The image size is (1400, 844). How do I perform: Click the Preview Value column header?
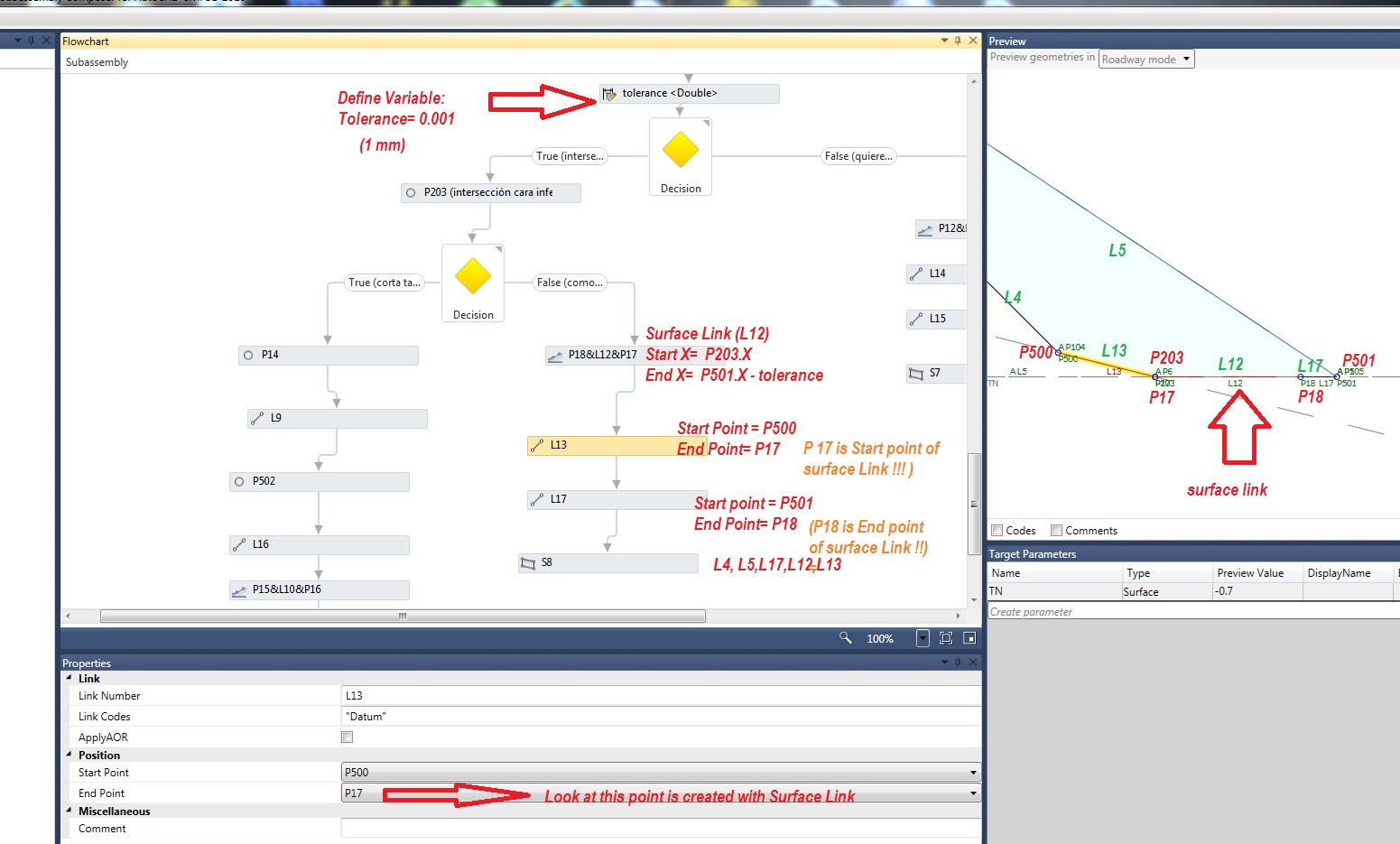pyautogui.click(x=1257, y=573)
